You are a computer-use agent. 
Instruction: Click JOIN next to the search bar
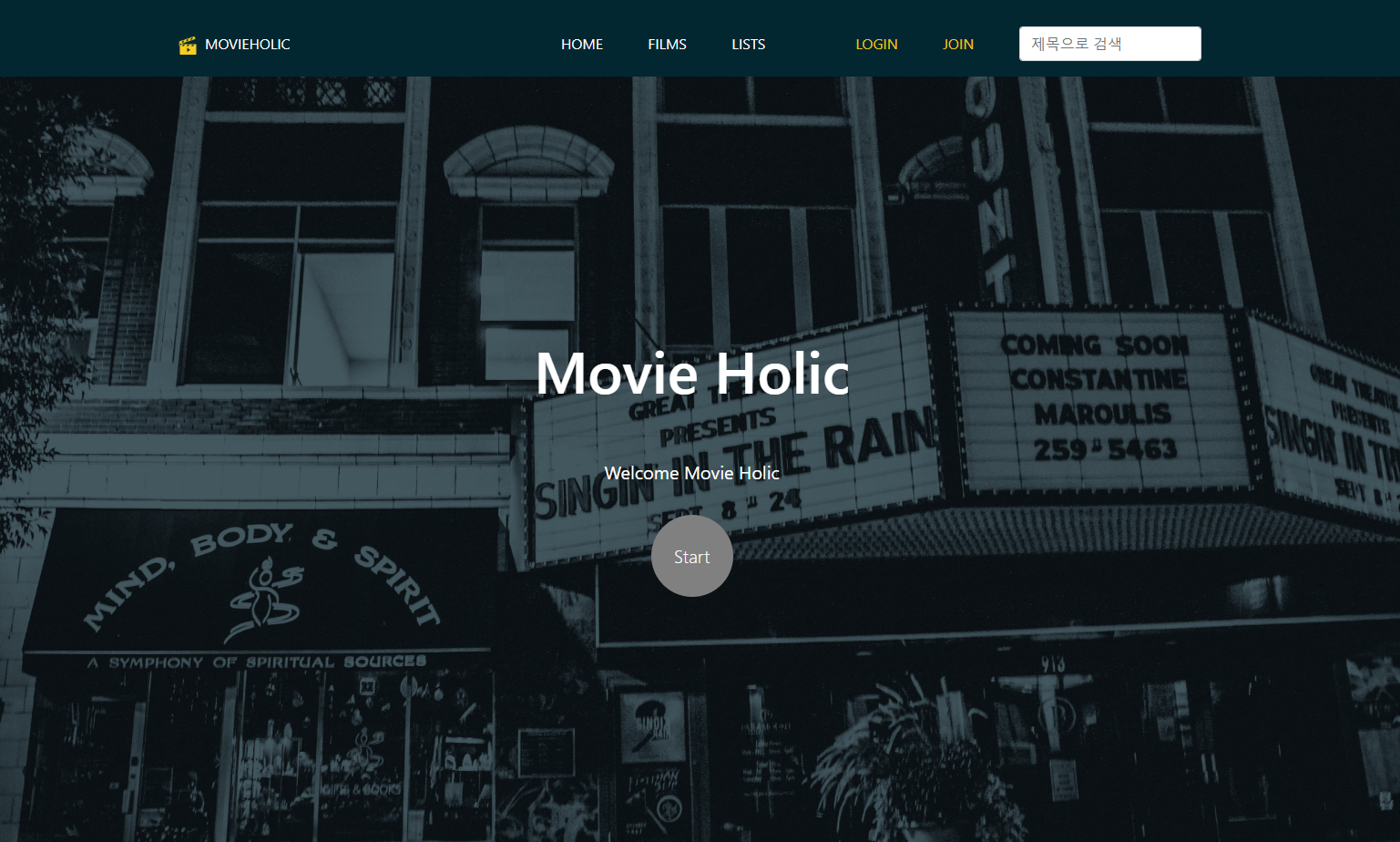957,44
